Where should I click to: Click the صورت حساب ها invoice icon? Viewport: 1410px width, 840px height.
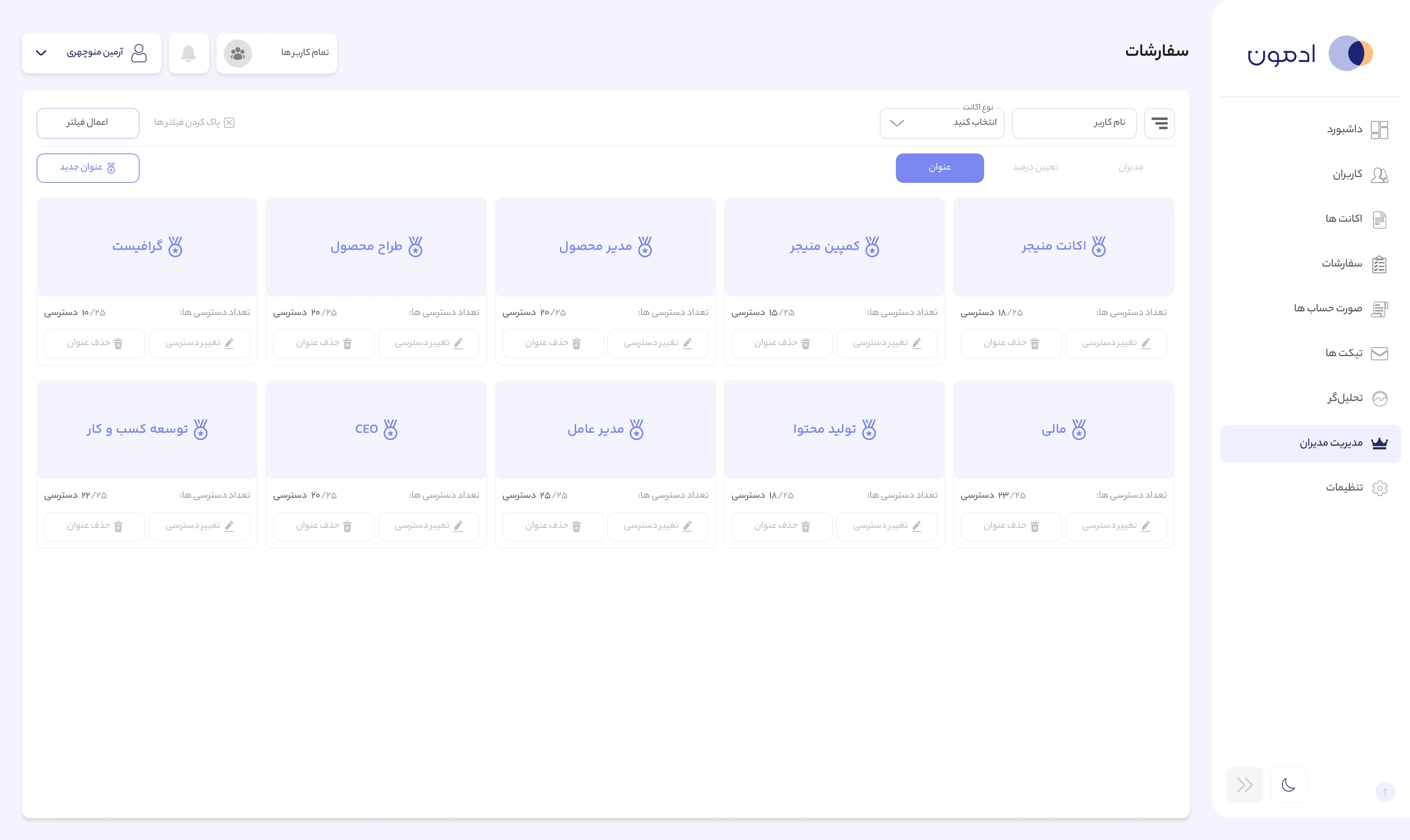pyautogui.click(x=1379, y=309)
